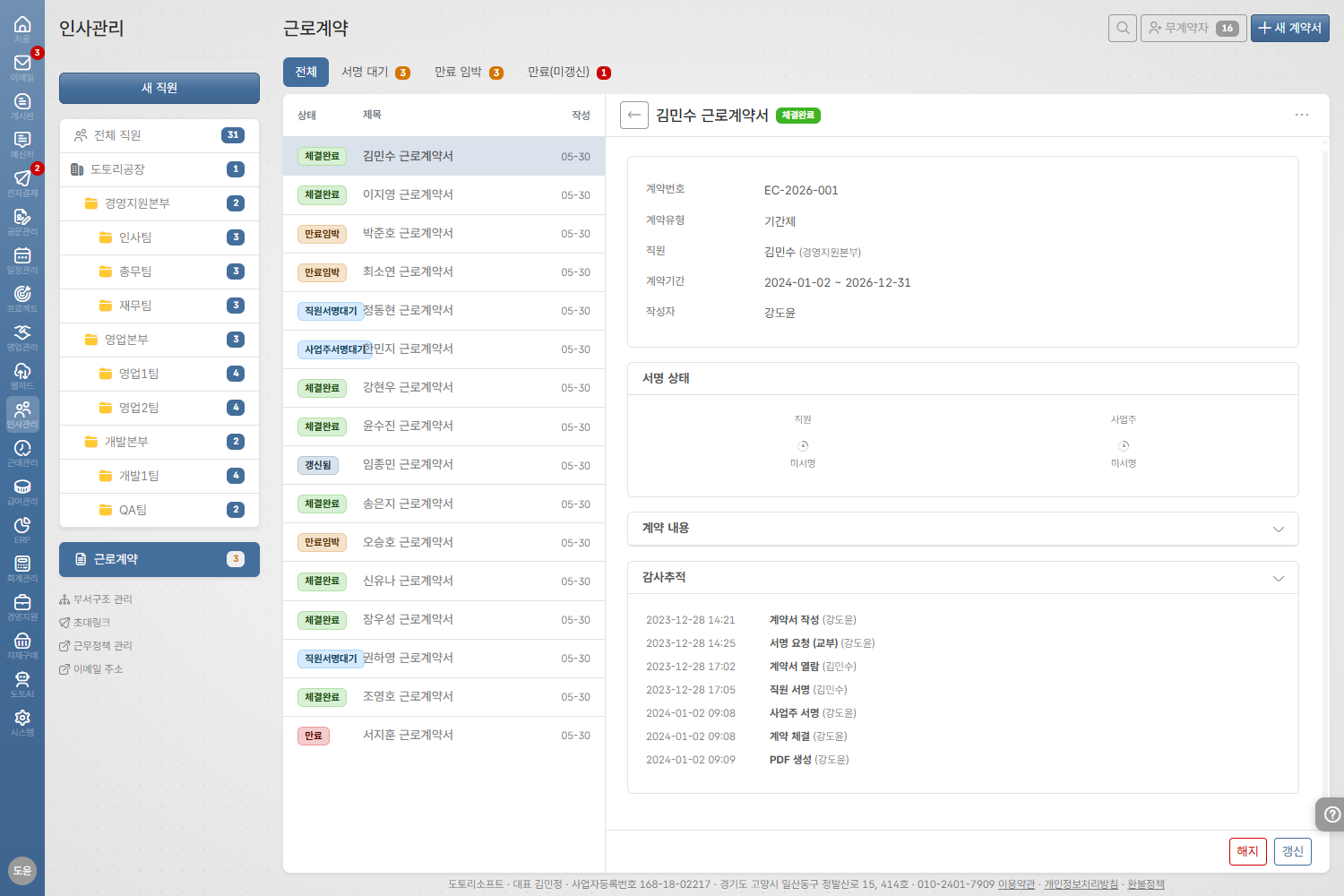1344x896 pixels.
Task: Open 이지영 근로계약서 row
Action: pyautogui.click(x=444, y=195)
